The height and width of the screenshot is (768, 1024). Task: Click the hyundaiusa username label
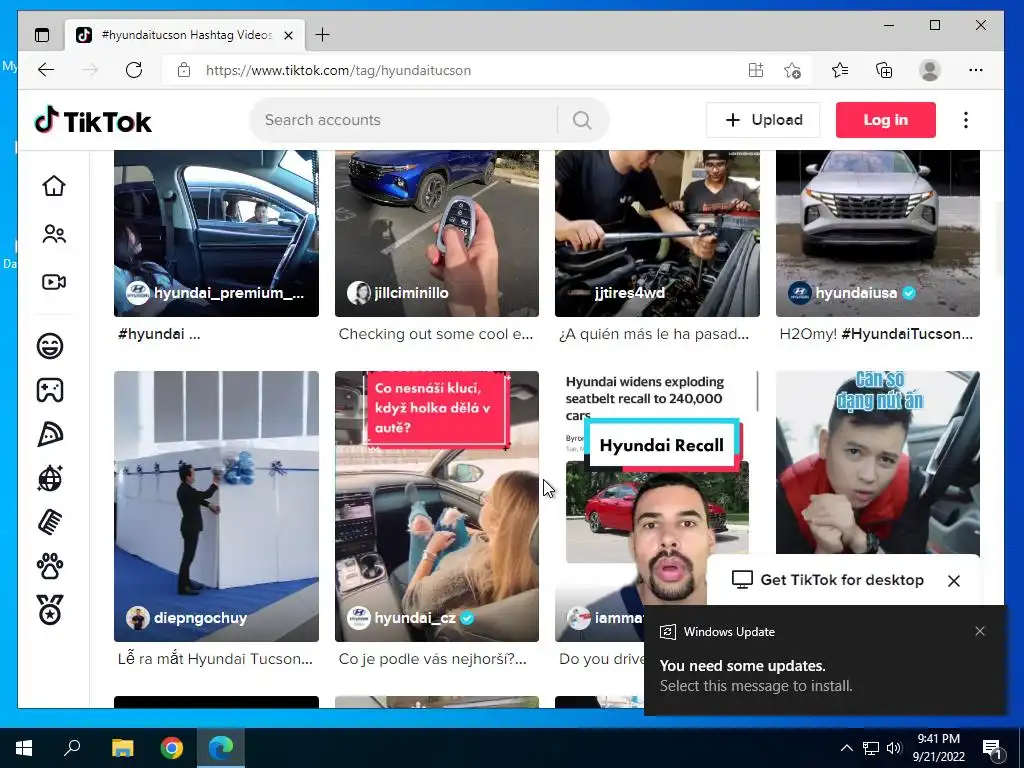(856, 293)
